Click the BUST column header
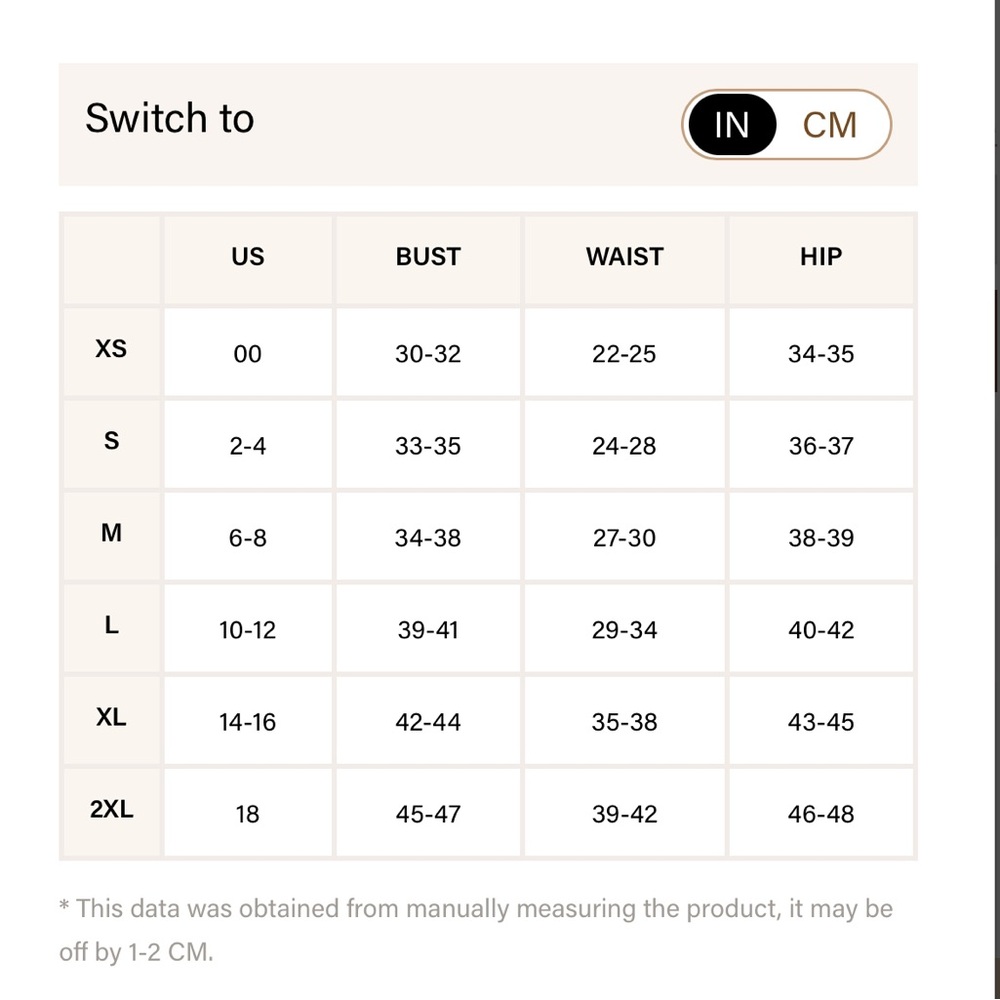1000x1000 pixels. click(428, 260)
